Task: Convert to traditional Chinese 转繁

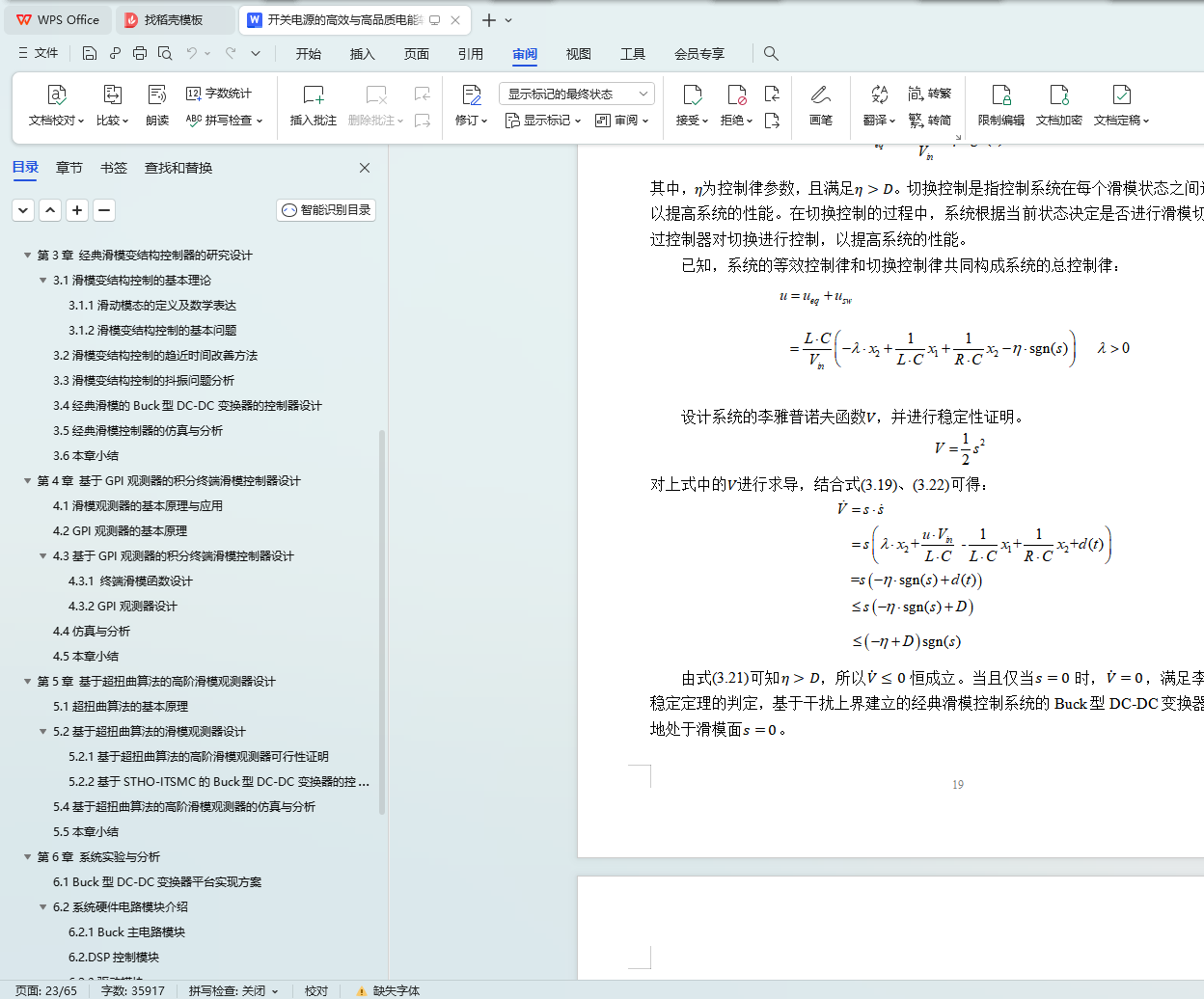Action: pos(930,94)
